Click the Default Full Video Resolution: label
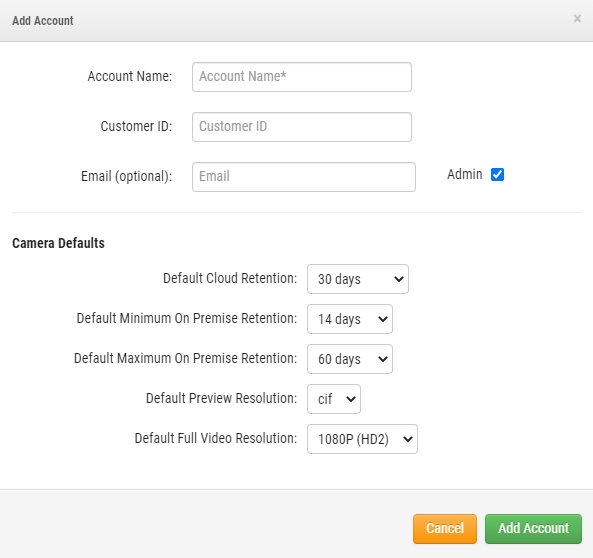Screen dimensions: 593x558 [x=216, y=438]
